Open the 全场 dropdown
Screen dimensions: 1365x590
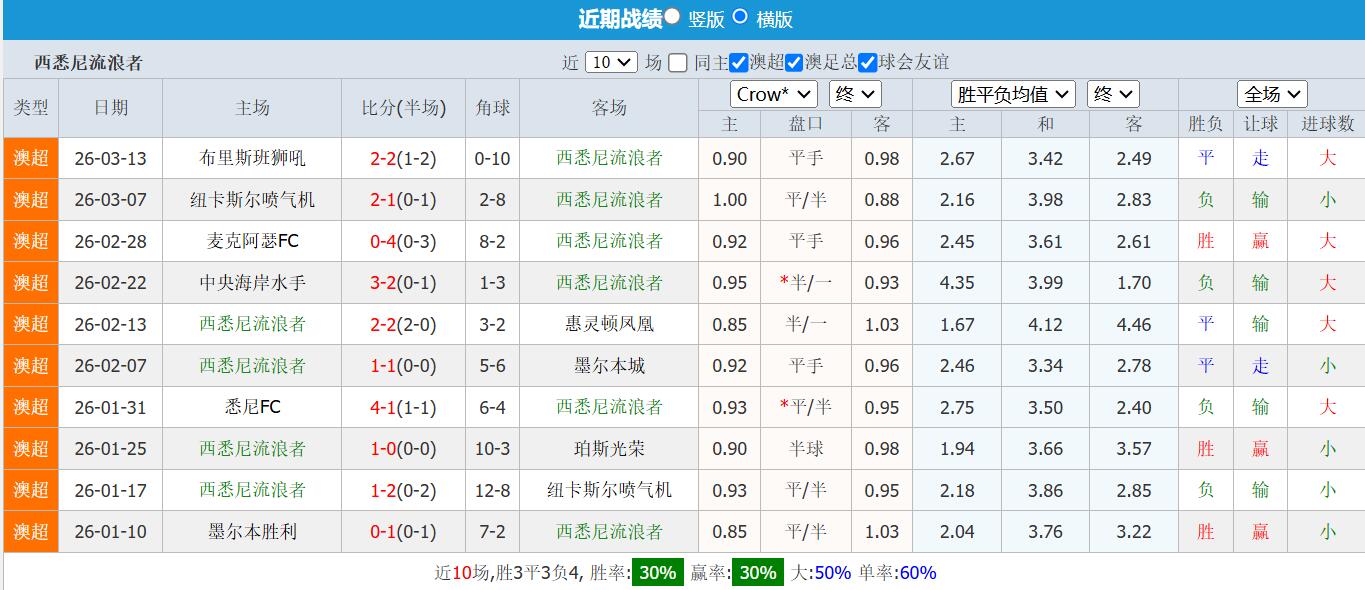[x=1271, y=93]
